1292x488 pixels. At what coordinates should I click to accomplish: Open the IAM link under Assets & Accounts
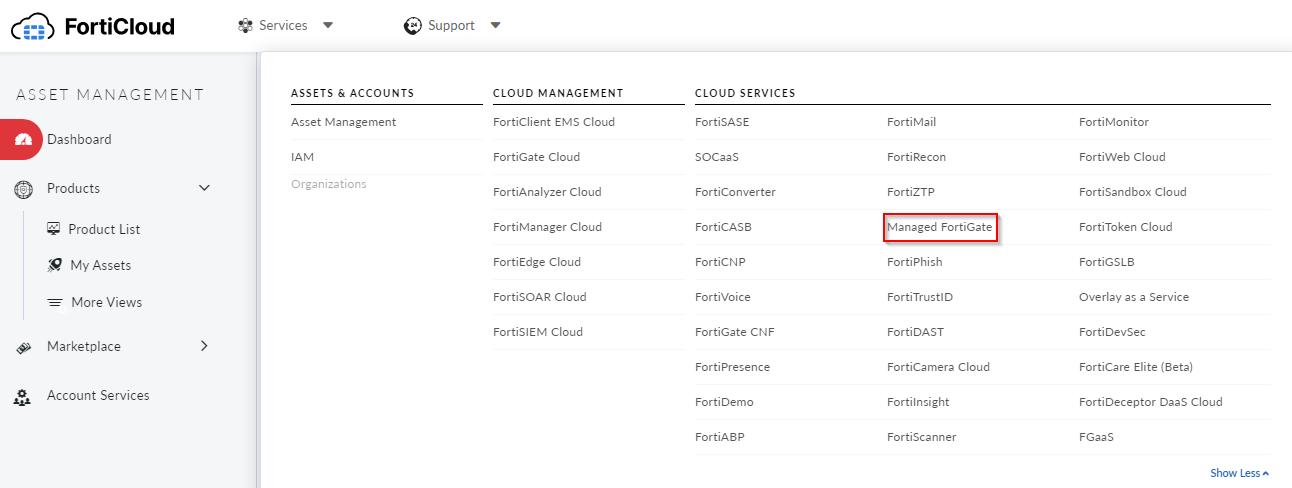(x=302, y=157)
